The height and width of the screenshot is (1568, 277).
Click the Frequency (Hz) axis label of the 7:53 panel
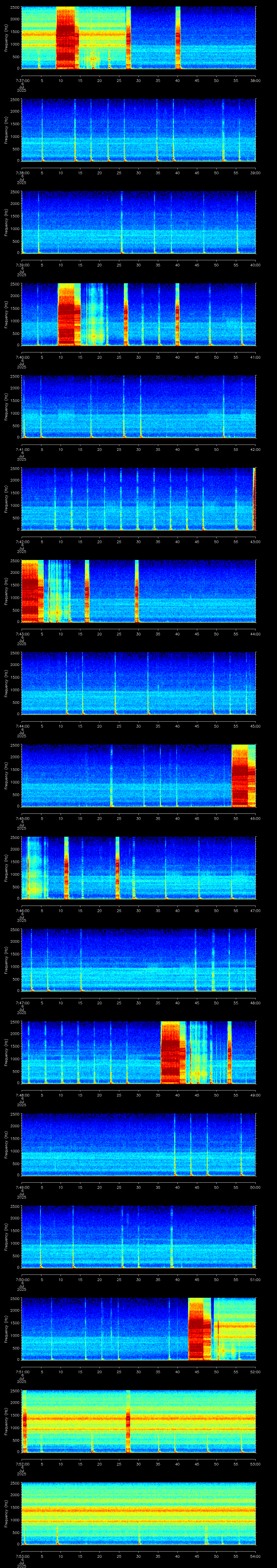click(x=6, y=1513)
